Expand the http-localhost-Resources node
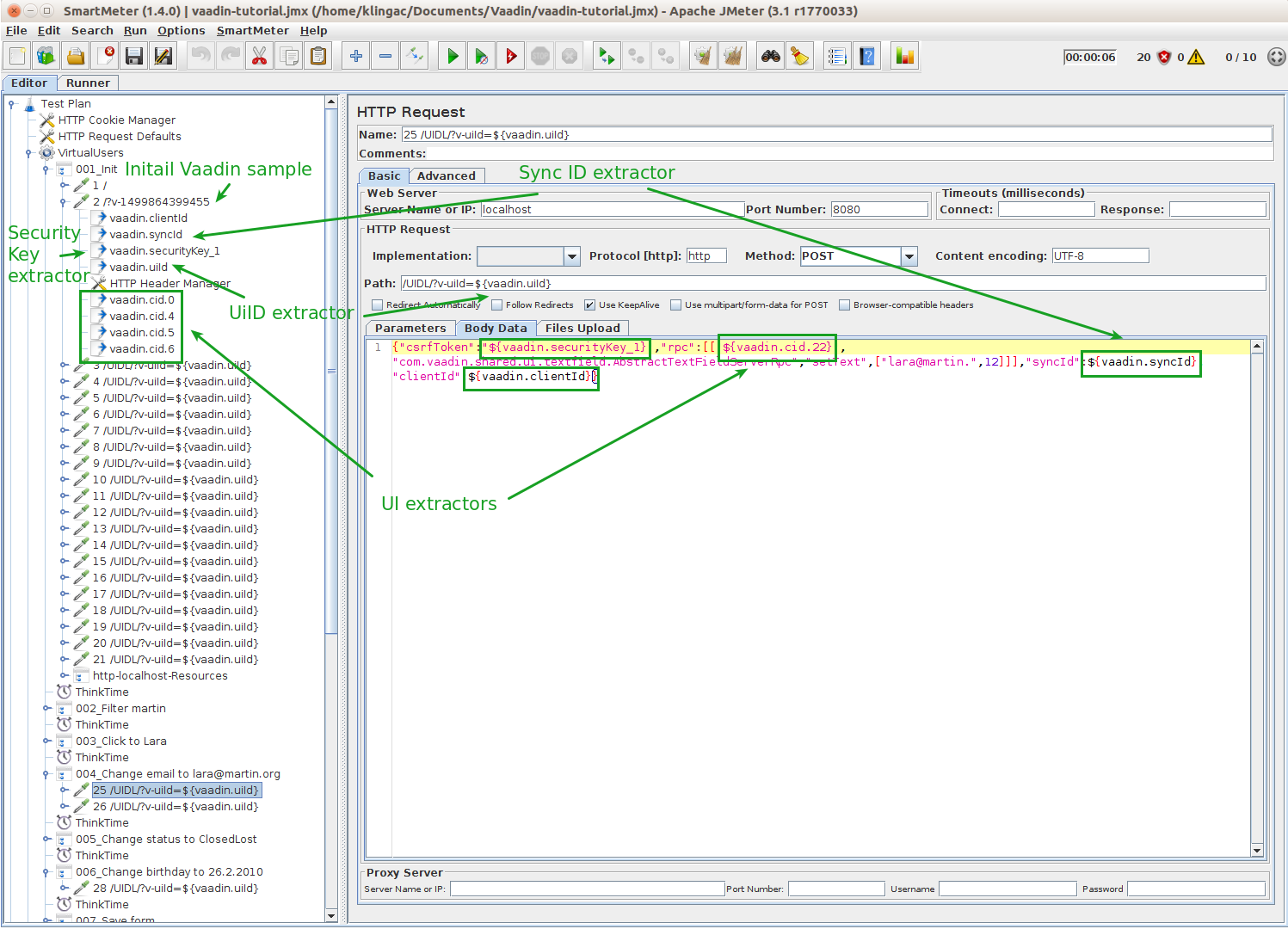Image resolution: width=1288 pixels, height=929 pixels. click(x=64, y=676)
